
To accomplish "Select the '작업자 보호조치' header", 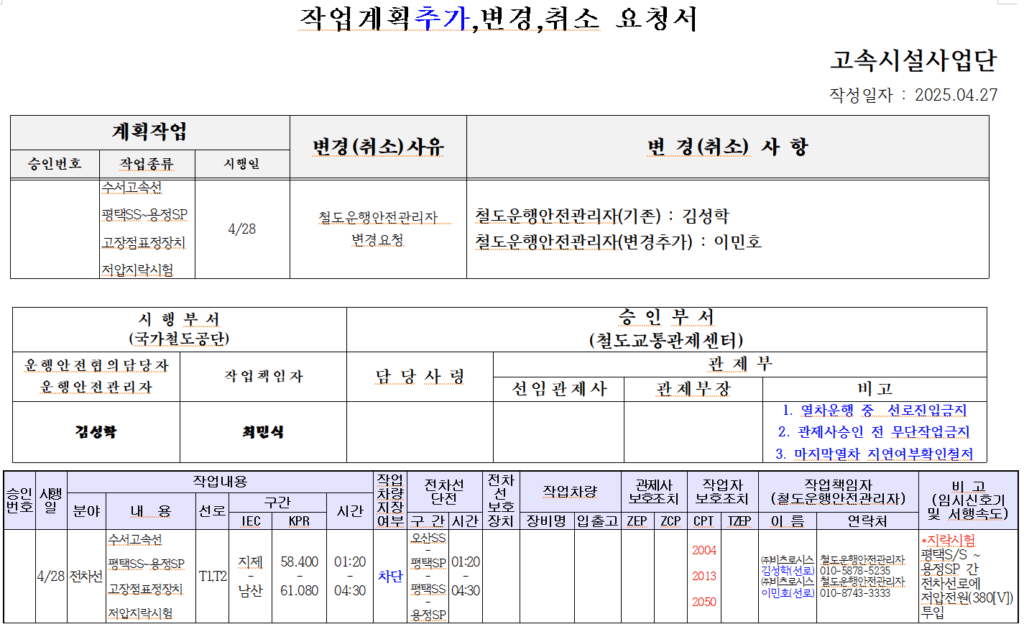I will click(722, 491).
